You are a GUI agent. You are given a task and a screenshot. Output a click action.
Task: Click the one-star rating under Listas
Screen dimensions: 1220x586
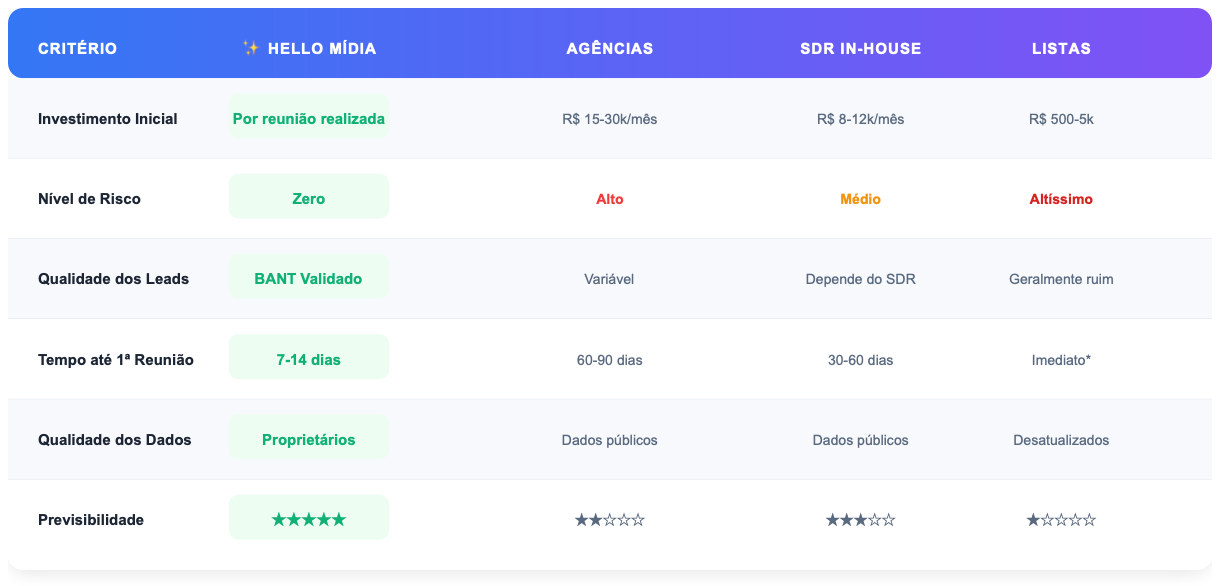pyautogui.click(x=1061, y=520)
